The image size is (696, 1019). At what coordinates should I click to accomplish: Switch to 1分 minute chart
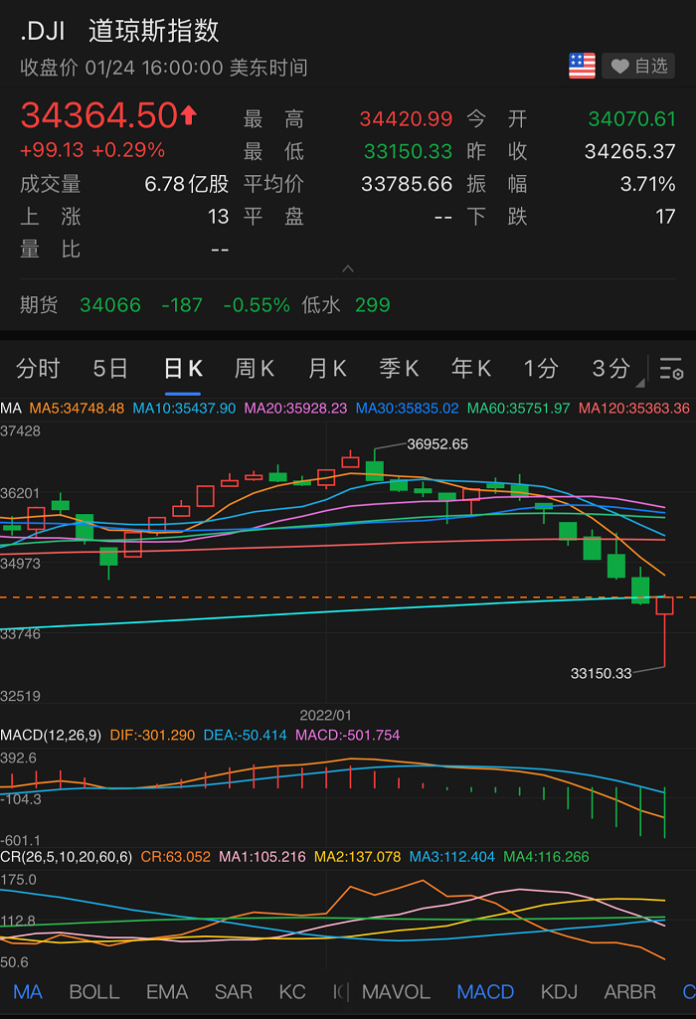(541, 368)
